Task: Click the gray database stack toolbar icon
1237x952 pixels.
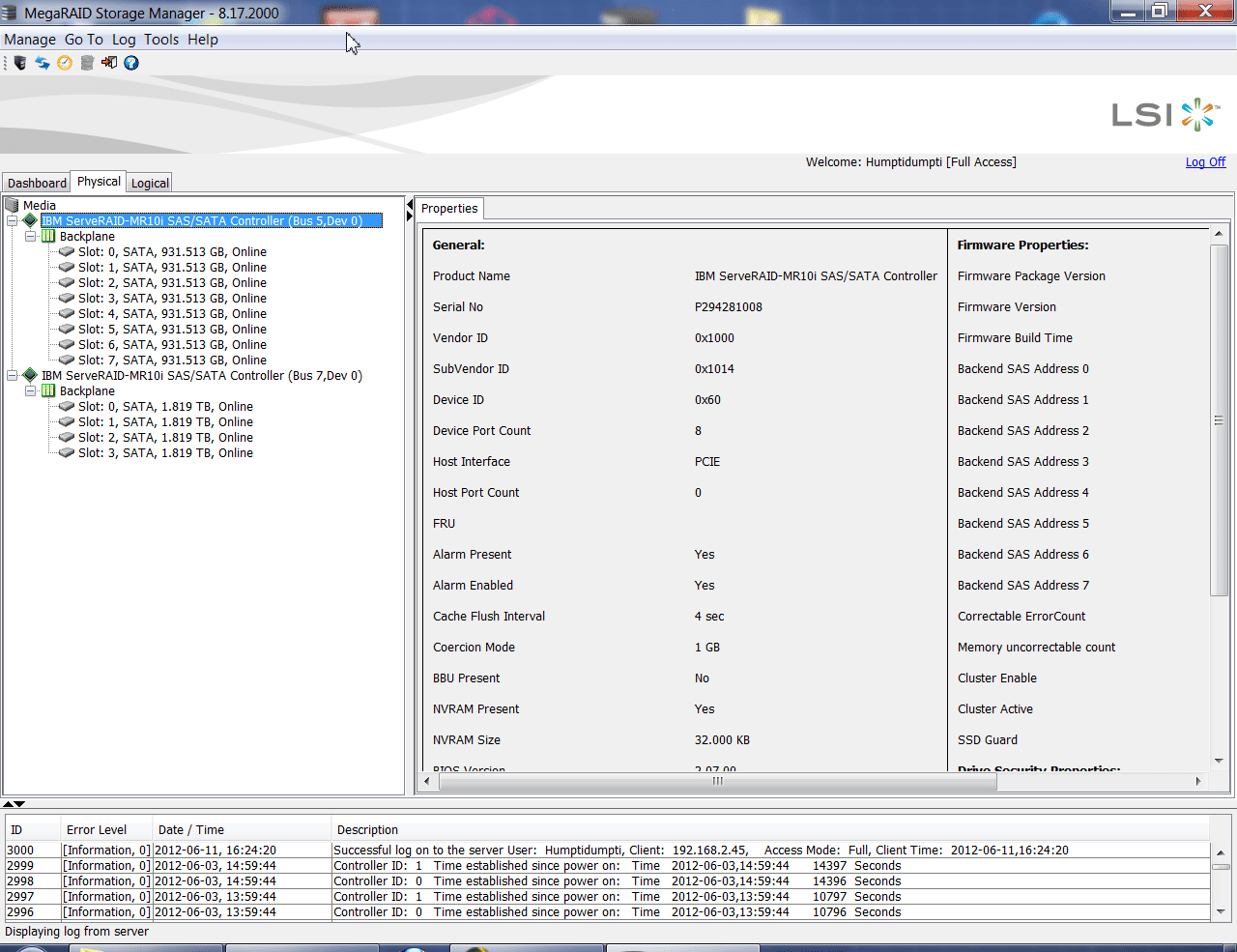Action: coord(87,63)
